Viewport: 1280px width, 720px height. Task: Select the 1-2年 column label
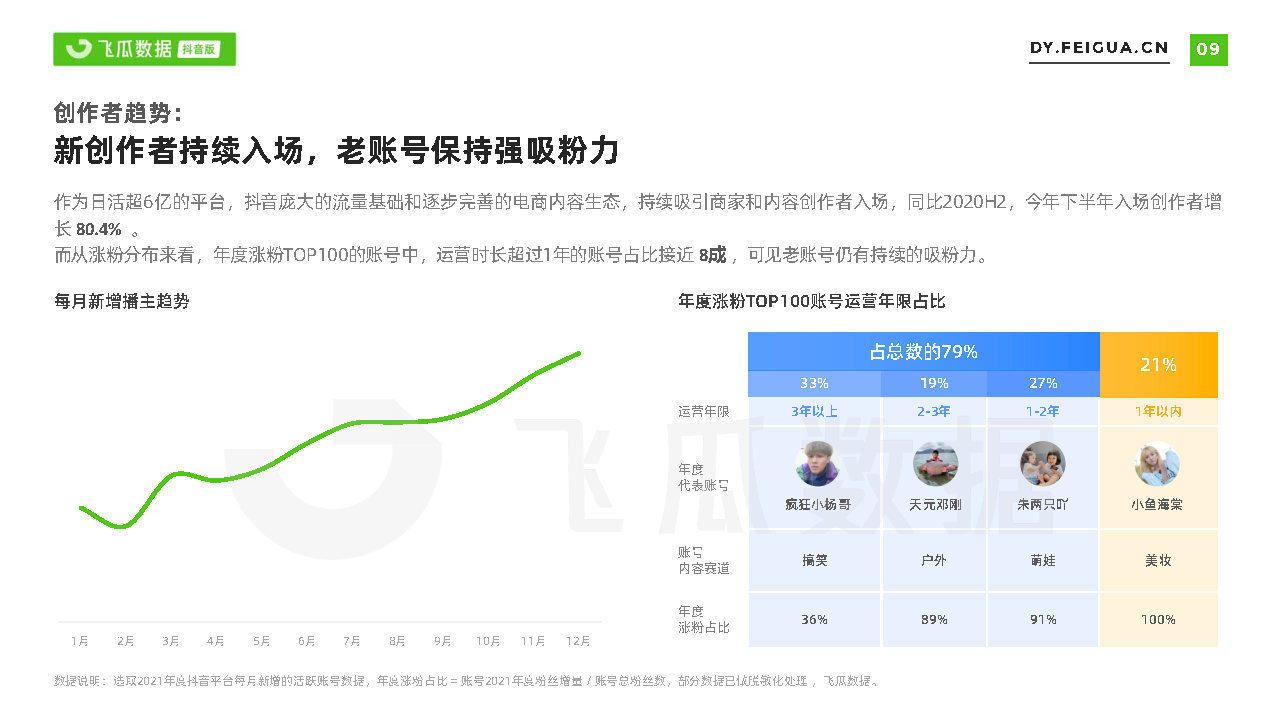1042,411
